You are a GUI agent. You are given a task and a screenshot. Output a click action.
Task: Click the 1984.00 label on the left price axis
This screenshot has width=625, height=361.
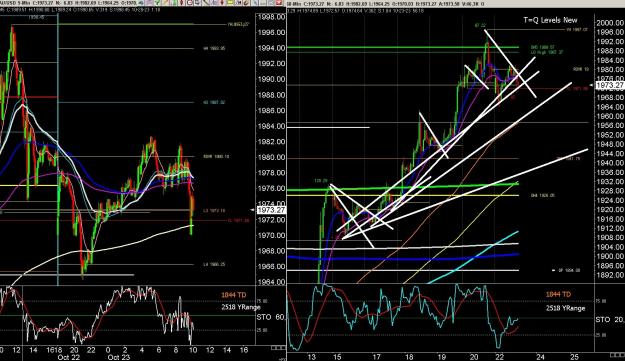(271, 126)
